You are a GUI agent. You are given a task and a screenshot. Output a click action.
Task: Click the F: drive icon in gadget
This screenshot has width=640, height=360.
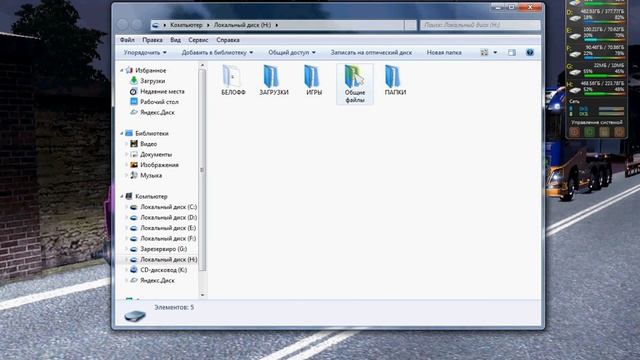(x=575, y=54)
